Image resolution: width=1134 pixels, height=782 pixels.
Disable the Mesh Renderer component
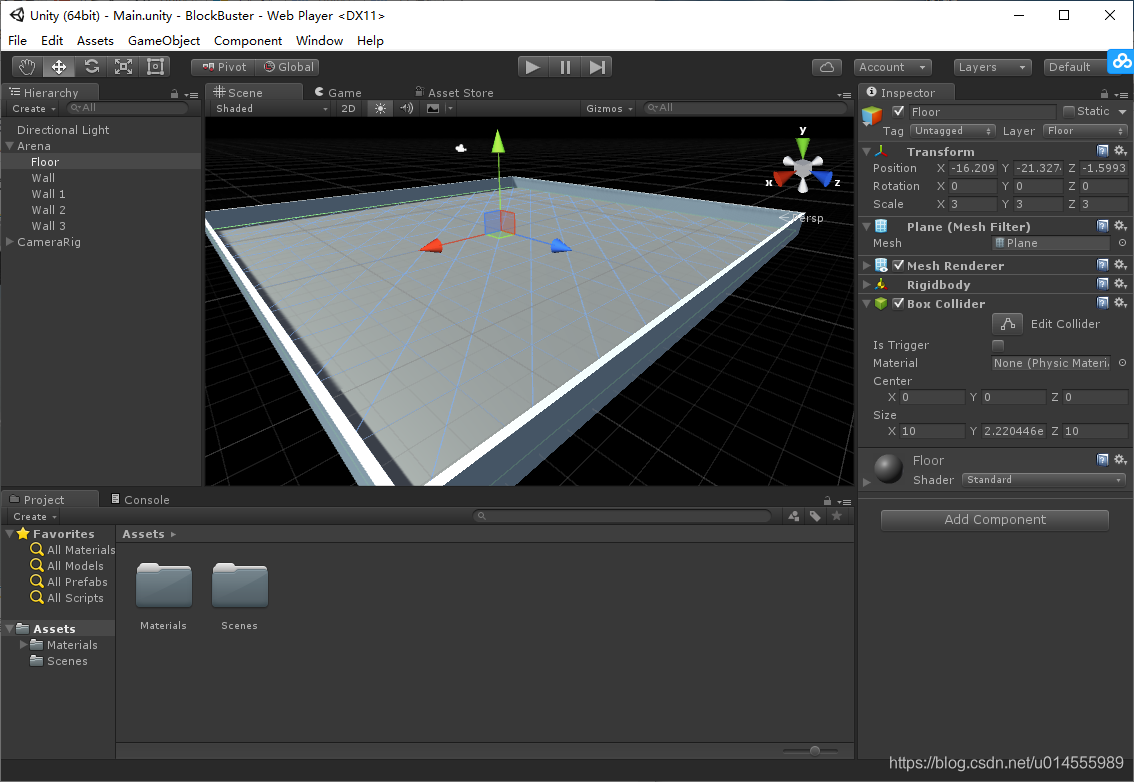point(896,264)
